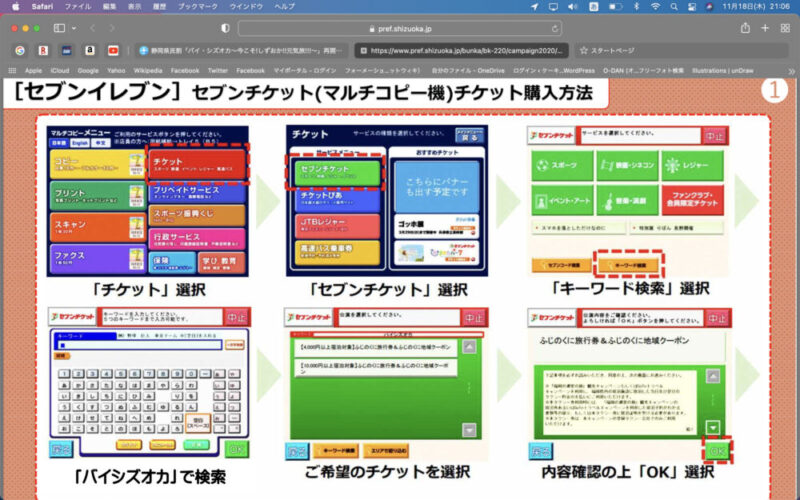Open the ファイル menu
Image resolution: width=800 pixels, height=500 pixels.
(x=78, y=7)
